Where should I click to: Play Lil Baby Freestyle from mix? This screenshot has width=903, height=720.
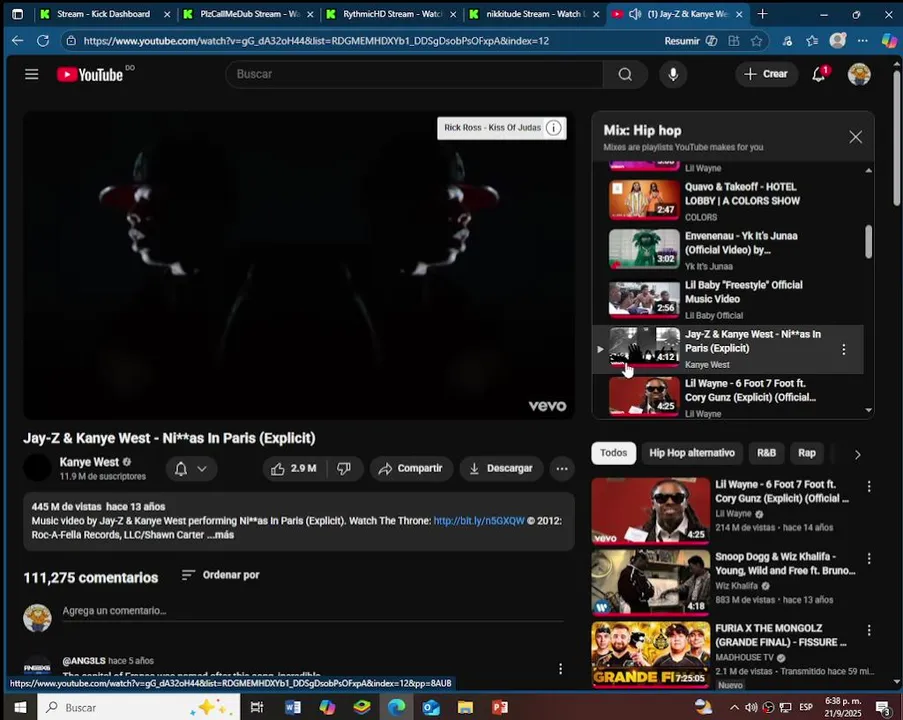click(727, 299)
